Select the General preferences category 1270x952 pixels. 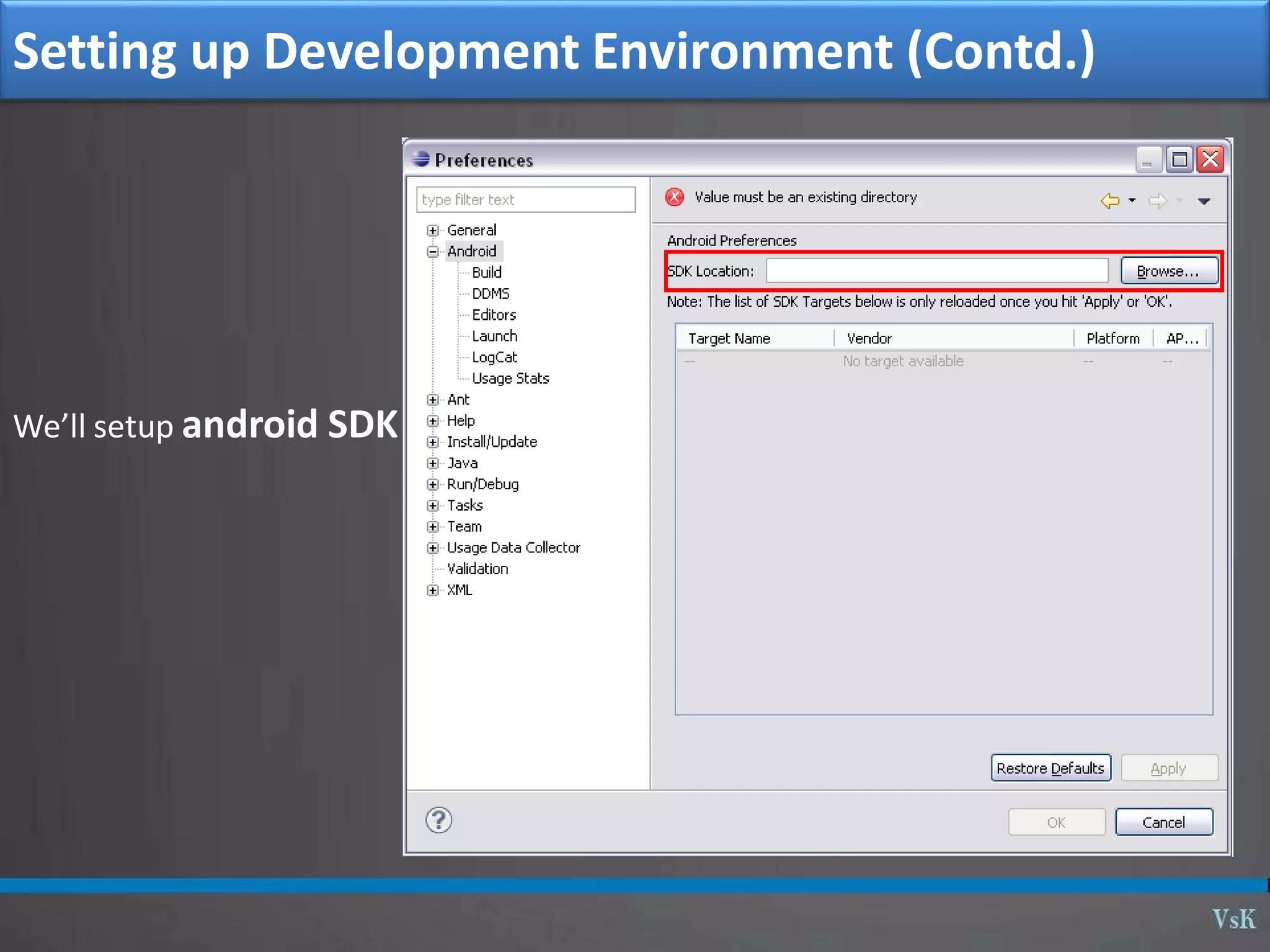tap(471, 230)
